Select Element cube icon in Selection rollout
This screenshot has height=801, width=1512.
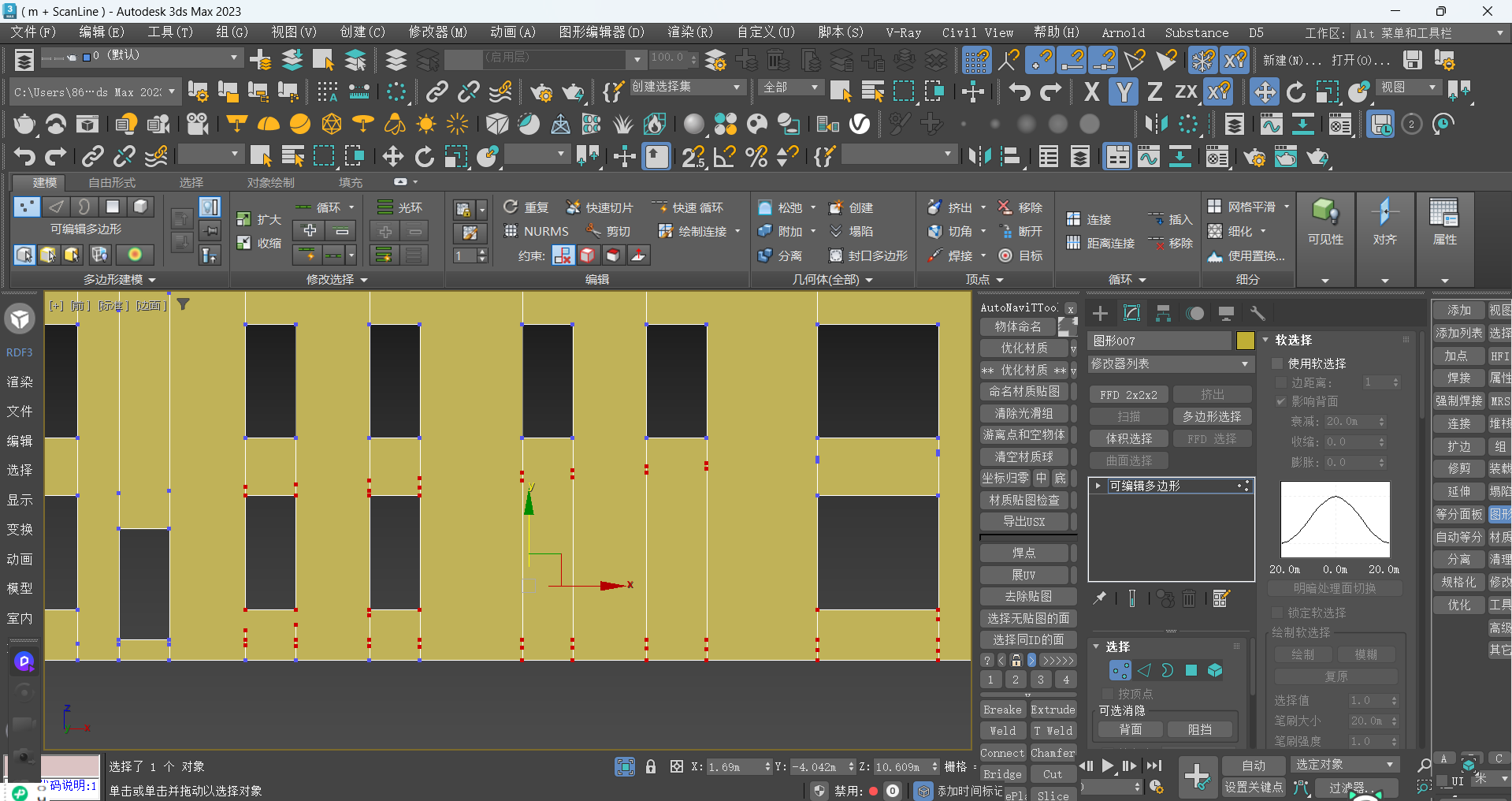1215,670
